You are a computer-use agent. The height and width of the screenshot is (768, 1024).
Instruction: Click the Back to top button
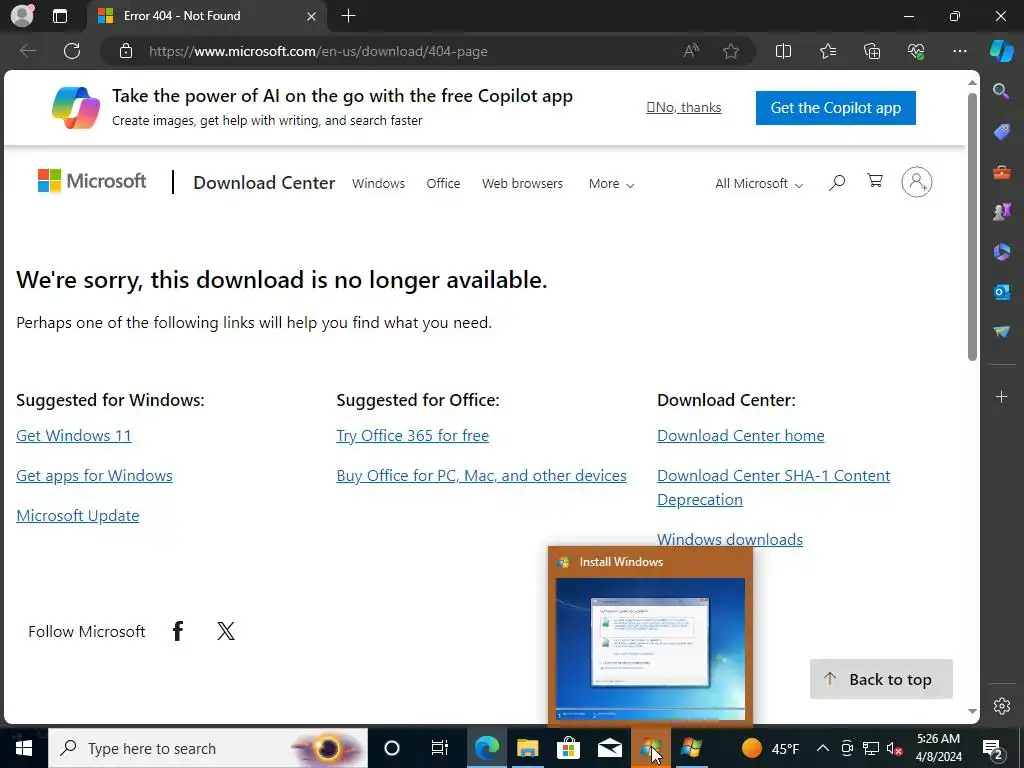pos(881,679)
